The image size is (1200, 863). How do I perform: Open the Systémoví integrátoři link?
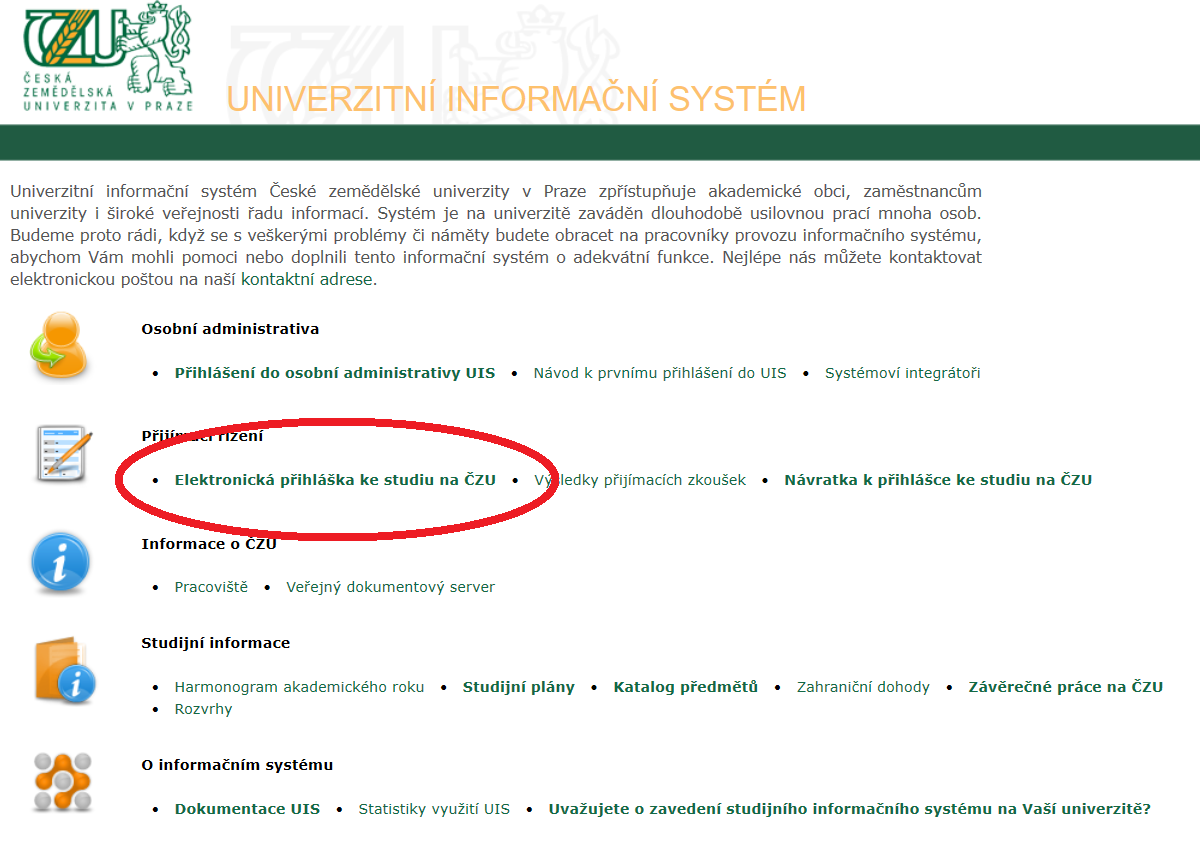pyautogui.click(x=903, y=373)
